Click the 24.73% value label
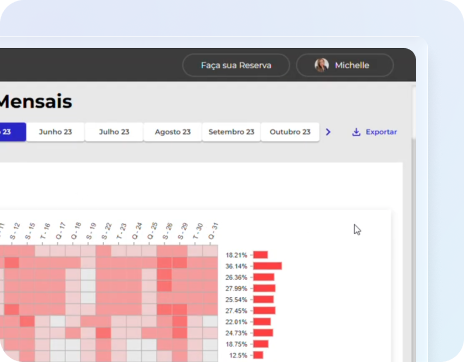 click(x=236, y=333)
